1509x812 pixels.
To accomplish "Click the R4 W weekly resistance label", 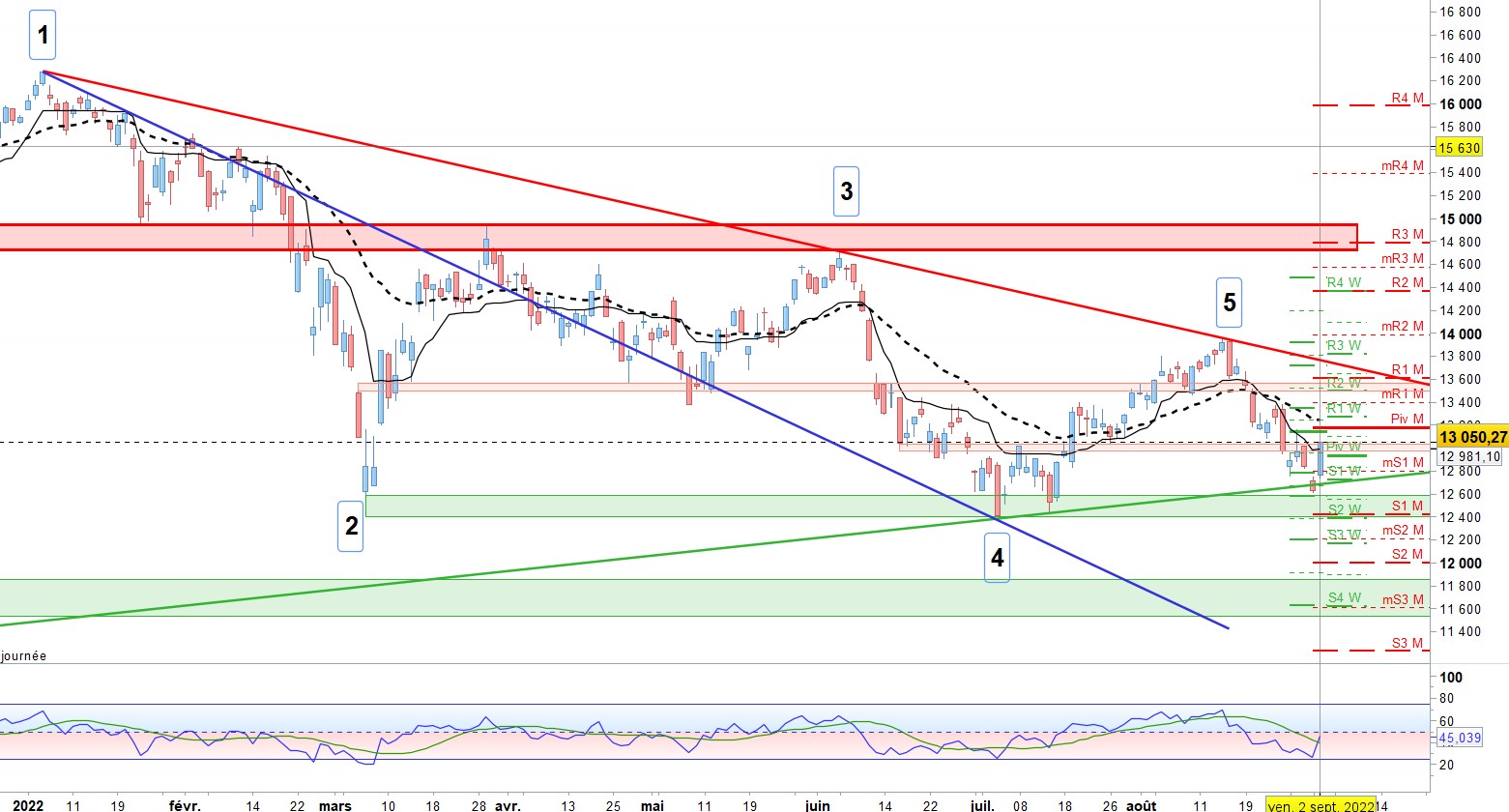I will 1344,283.
